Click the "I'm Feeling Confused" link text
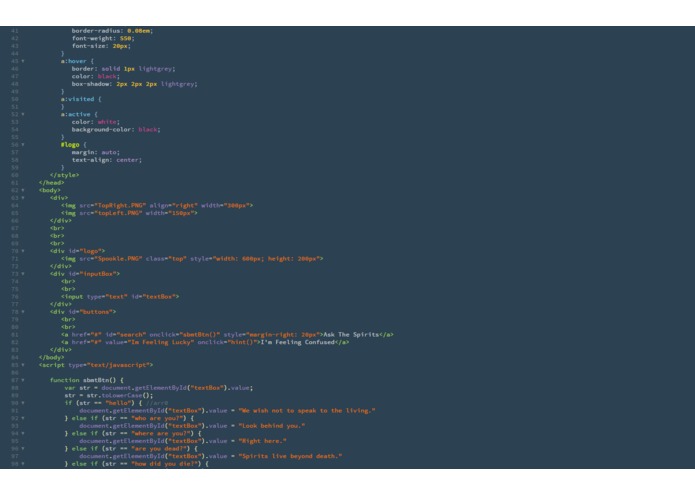 pyautogui.click(x=297, y=342)
